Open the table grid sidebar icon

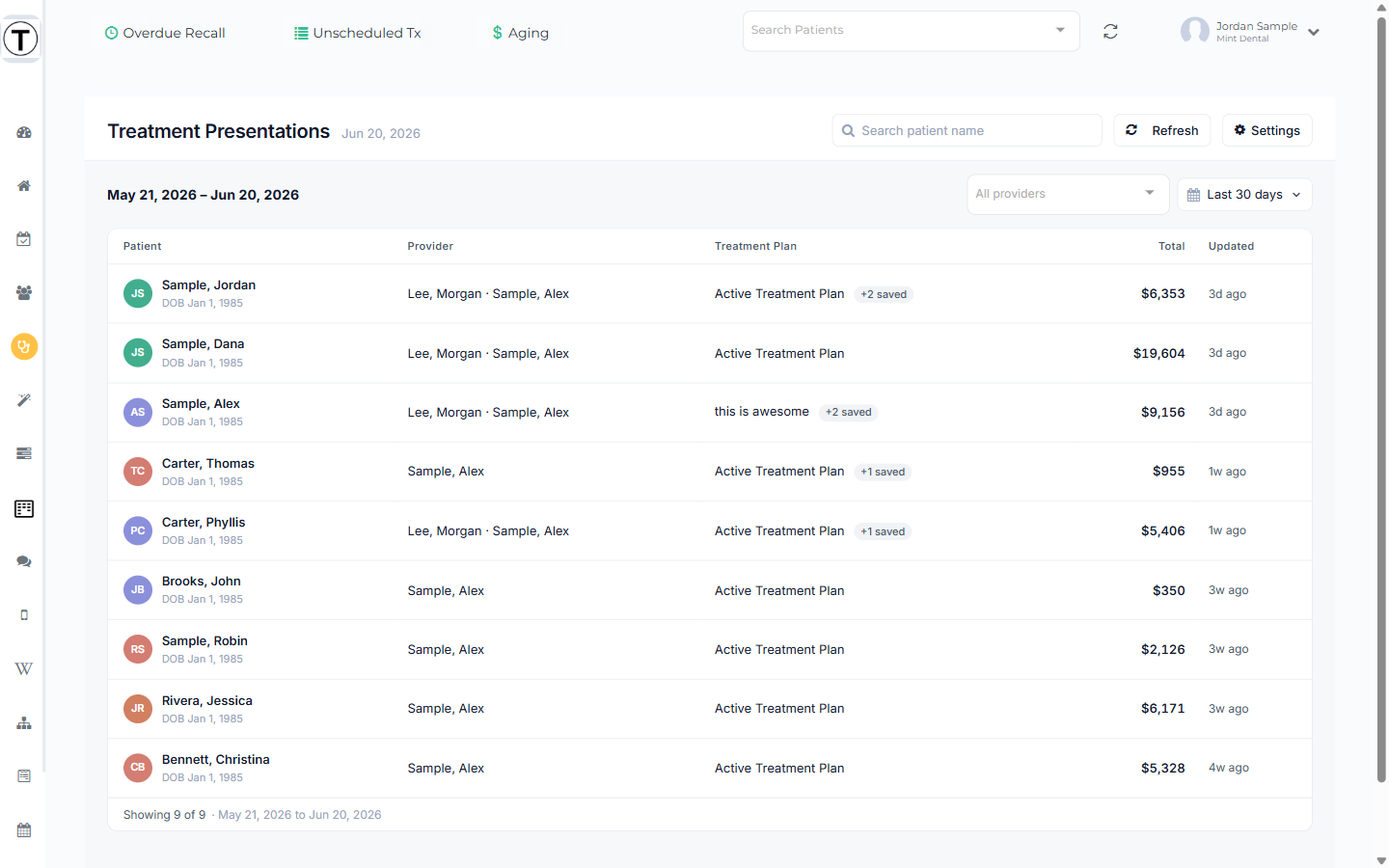coord(24,508)
